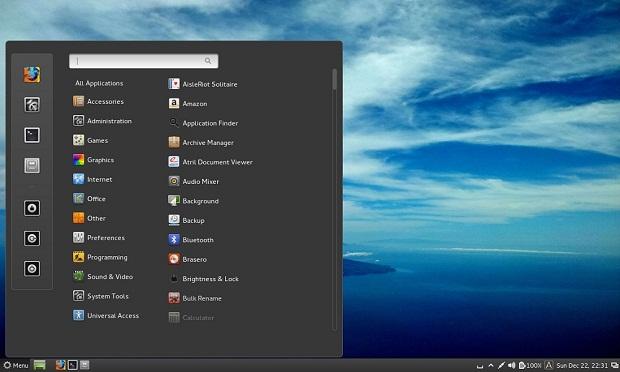620x372 pixels.
Task: Open Brightness & Lock settings
Action: point(204,279)
